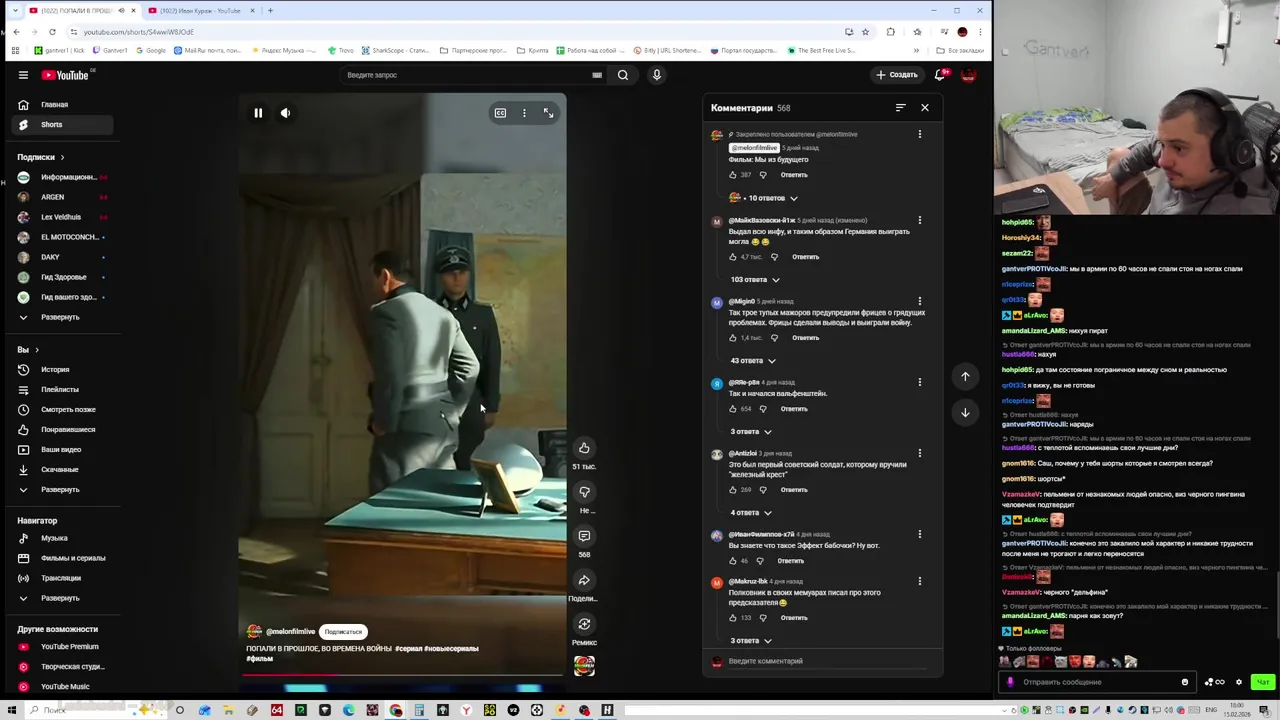The image size is (1280, 720).
Task: Open options menu for @Migin0 comment
Action: 920,301
